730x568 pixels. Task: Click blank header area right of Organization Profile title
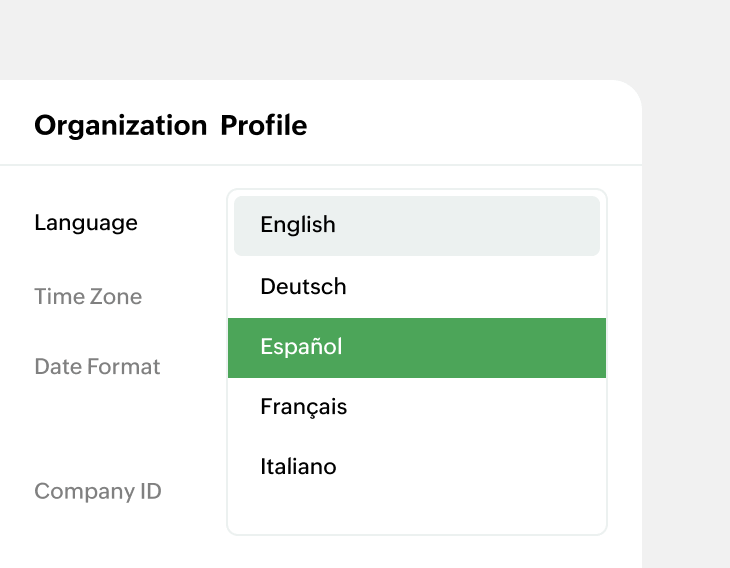470,125
